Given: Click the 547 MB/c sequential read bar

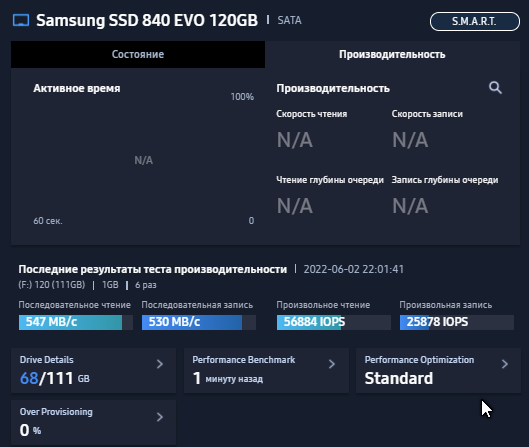Looking at the screenshot, I should [76, 322].
